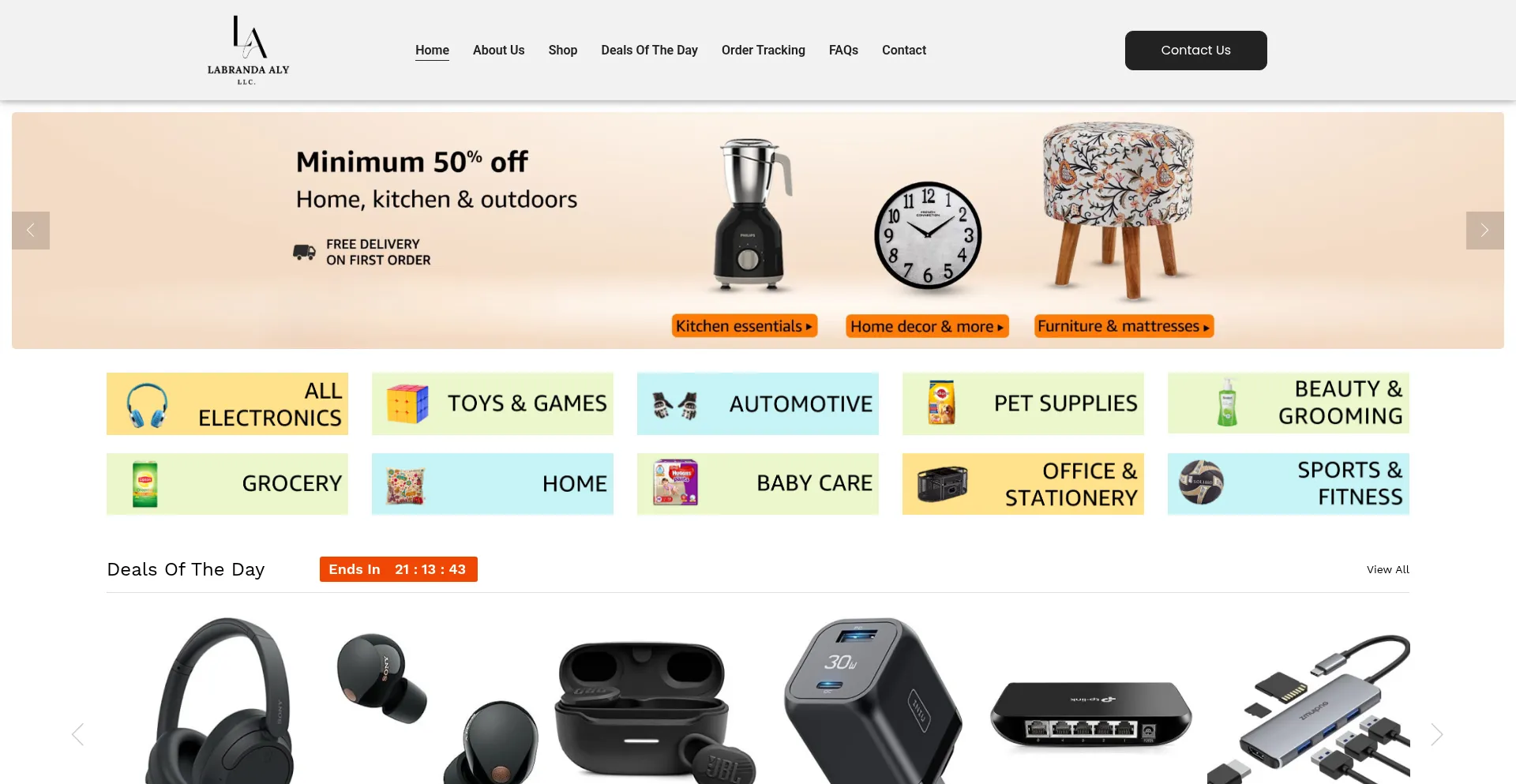The image size is (1516, 784).
Task: Click Furniture & mattresses banner button
Action: [x=1124, y=326]
